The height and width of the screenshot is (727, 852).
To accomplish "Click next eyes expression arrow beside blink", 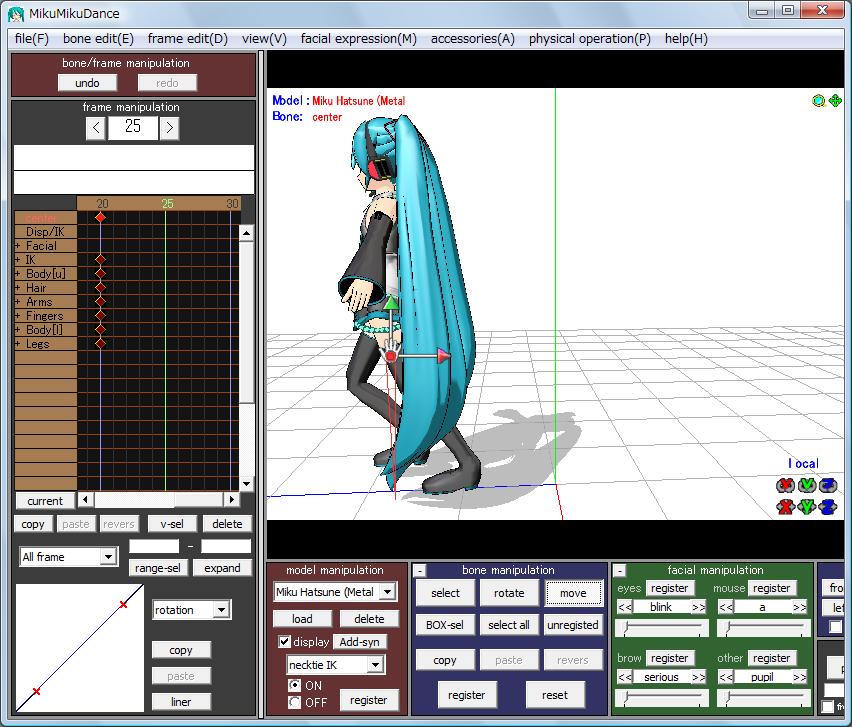I will pos(698,607).
